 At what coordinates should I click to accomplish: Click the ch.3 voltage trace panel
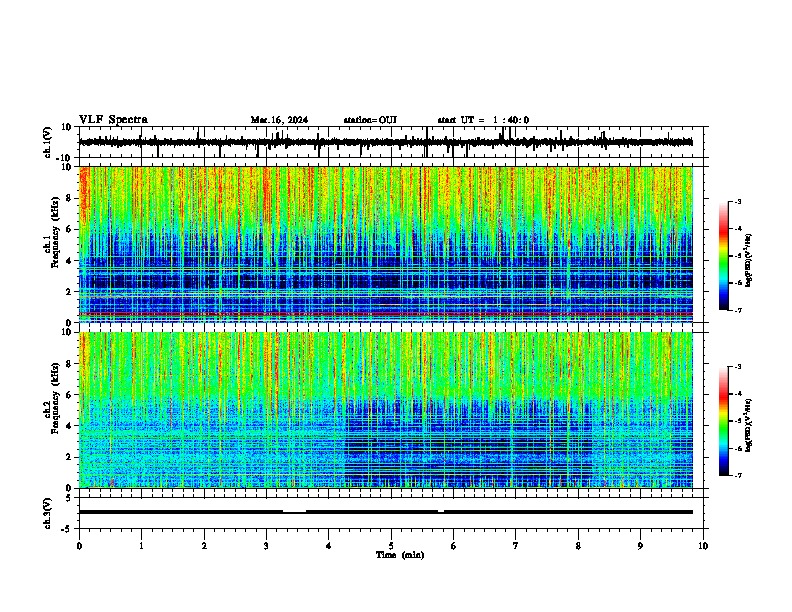391,513
